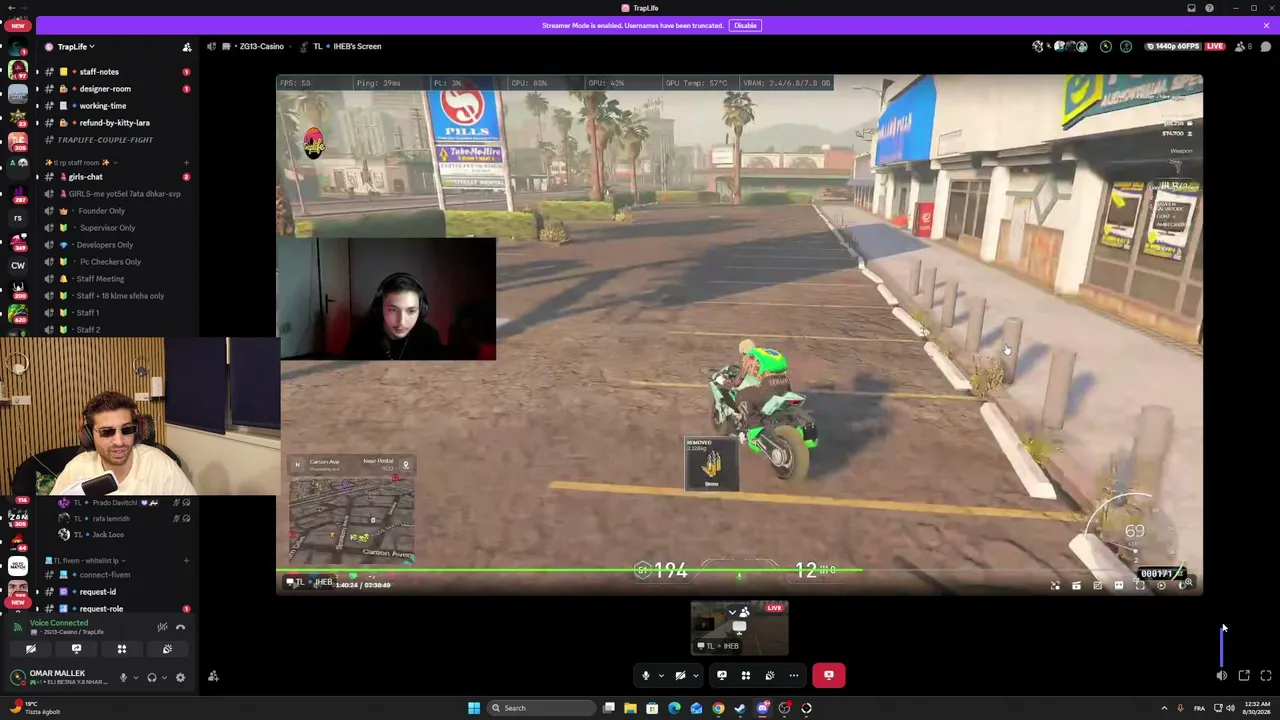Open Microsoft Edge from the taskbar
Screen dimensions: 1280x720
click(x=674, y=708)
